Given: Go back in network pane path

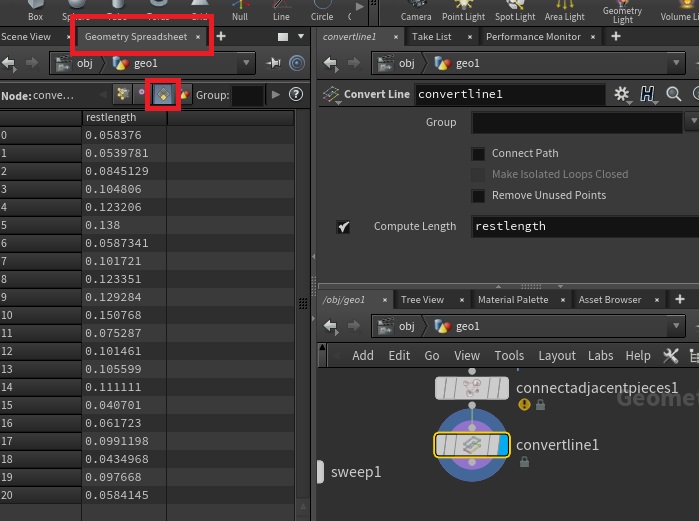Looking at the screenshot, I should click(330, 326).
